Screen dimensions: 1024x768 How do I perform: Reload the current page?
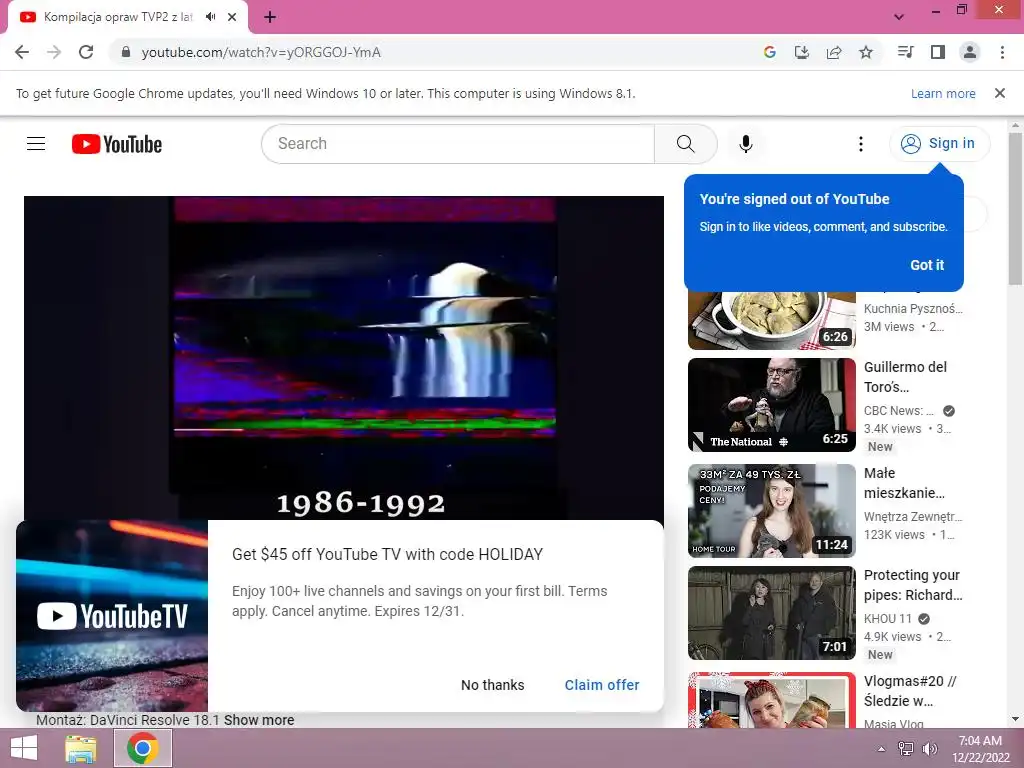tap(86, 52)
